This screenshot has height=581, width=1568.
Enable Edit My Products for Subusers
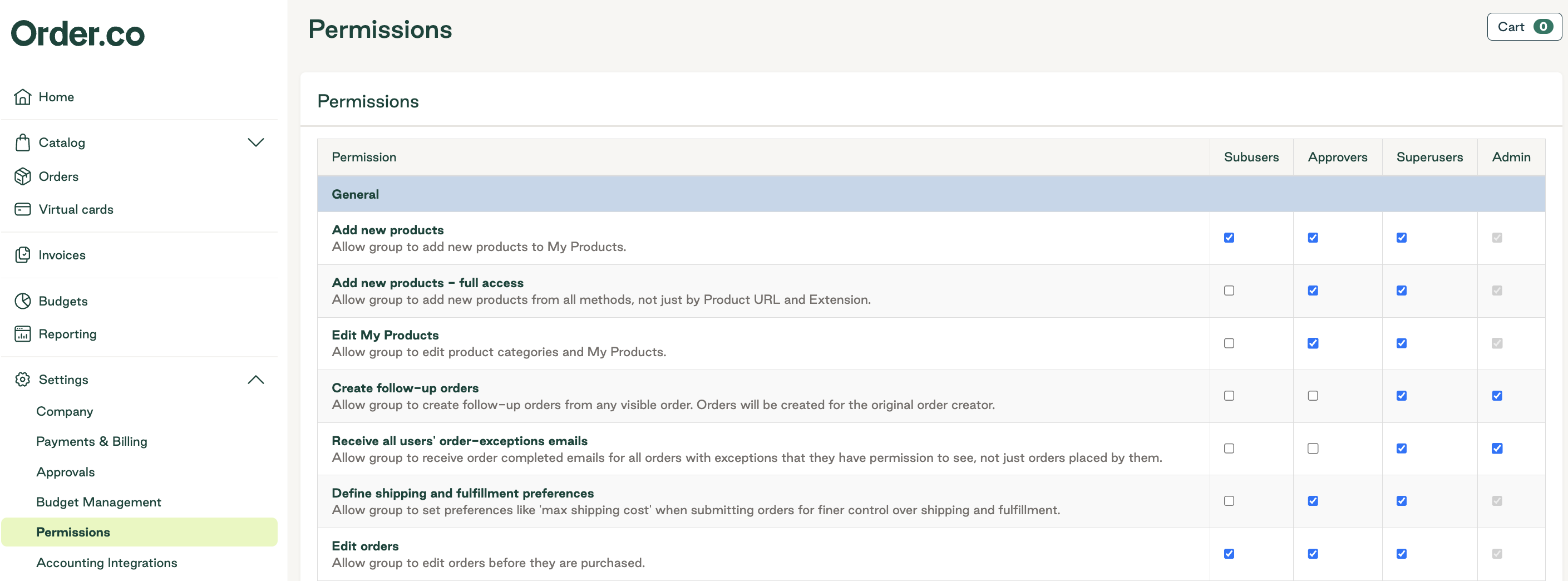coord(1229,343)
